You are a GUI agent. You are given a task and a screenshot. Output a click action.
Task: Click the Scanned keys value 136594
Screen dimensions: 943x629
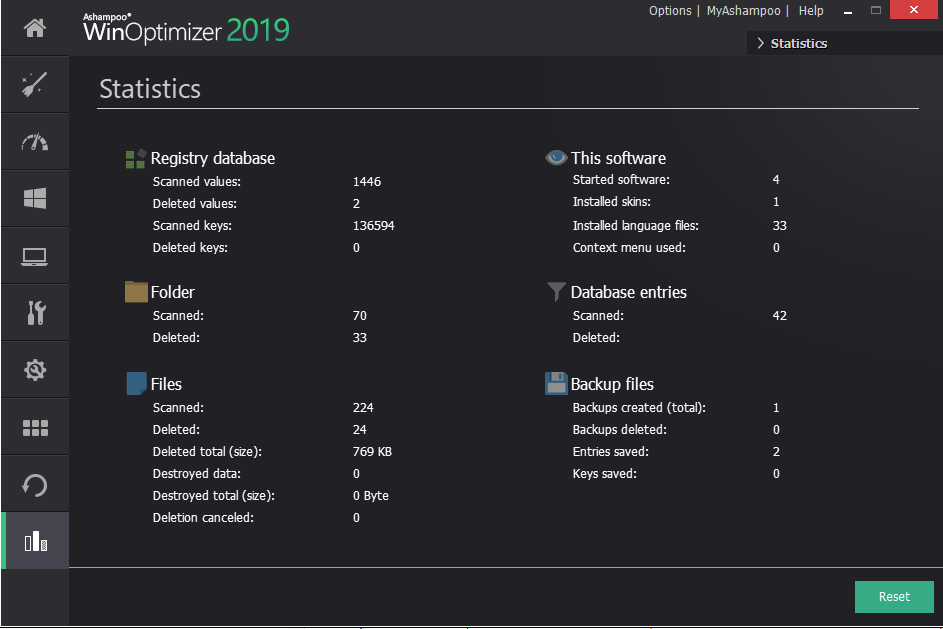click(373, 226)
